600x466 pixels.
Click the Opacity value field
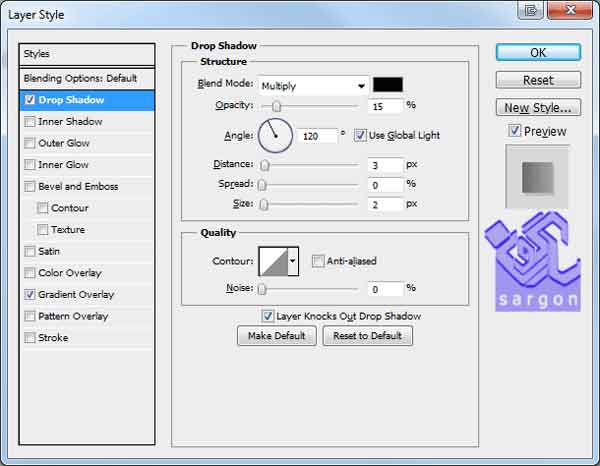386,106
